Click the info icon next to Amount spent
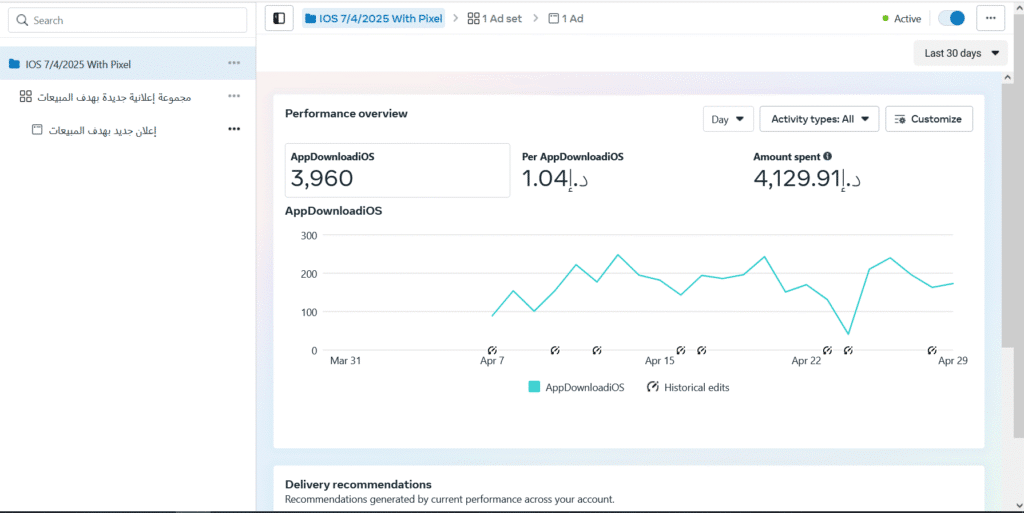The height and width of the screenshot is (513, 1024). coord(827,156)
